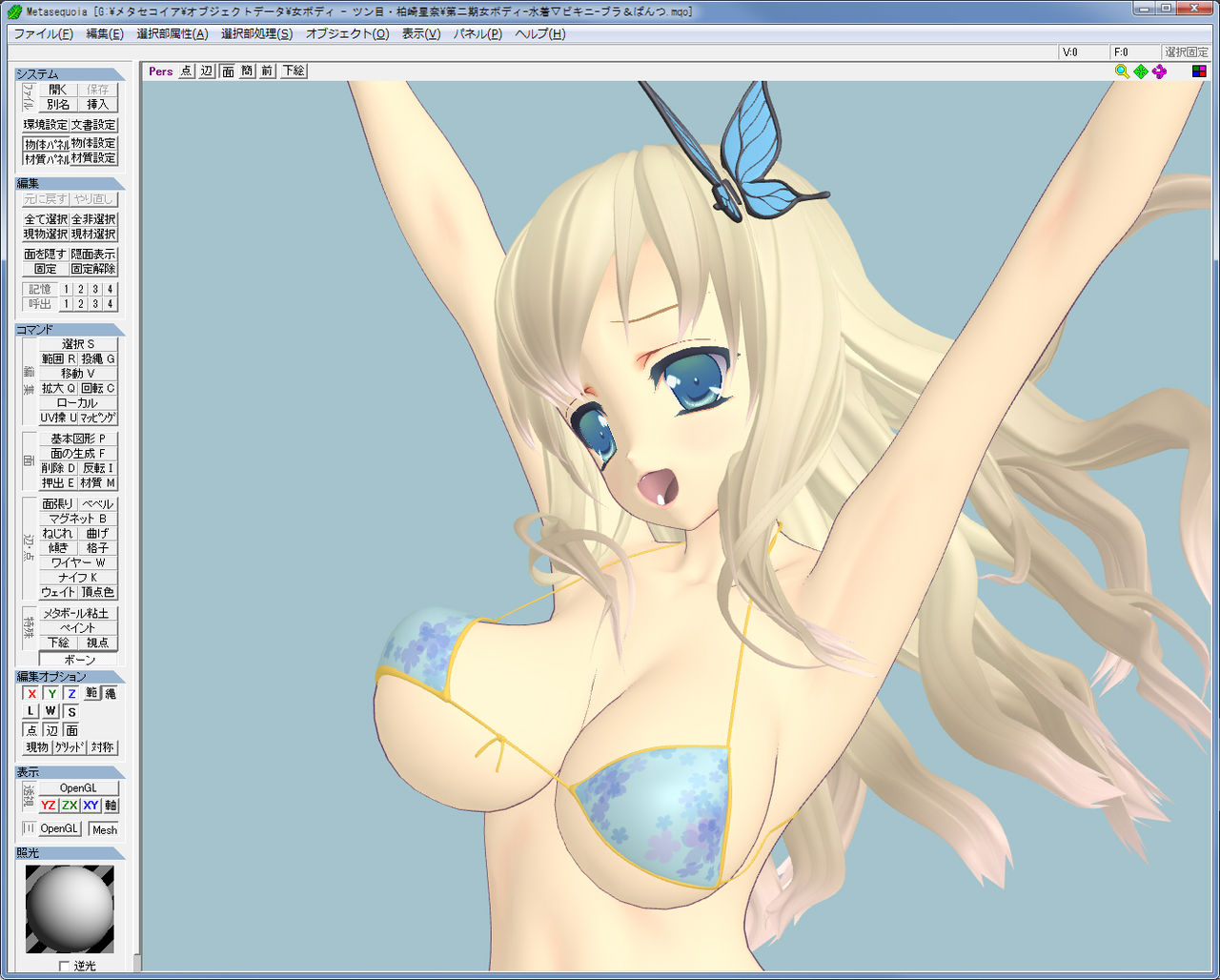
Task: Toggle Y axis edit option
Action: click(x=51, y=694)
